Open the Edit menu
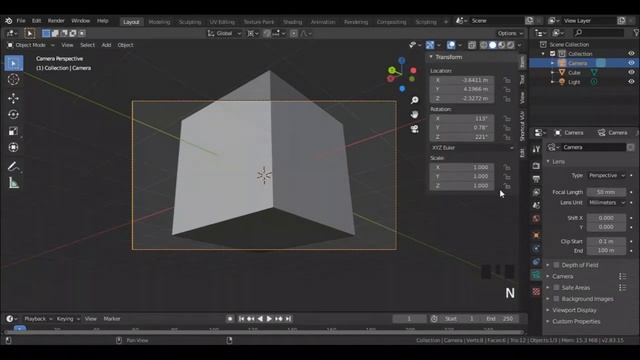The width and height of the screenshot is (640, 360). 36,21
